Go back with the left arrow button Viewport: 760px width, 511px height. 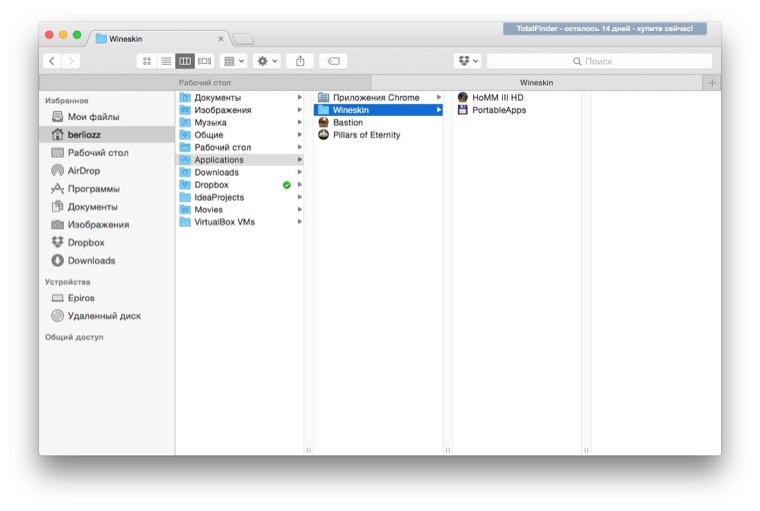[x=52, y=61]
